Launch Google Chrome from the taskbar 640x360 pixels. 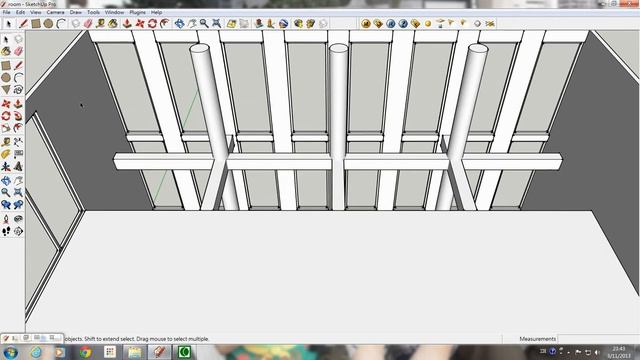coord(85,352)
